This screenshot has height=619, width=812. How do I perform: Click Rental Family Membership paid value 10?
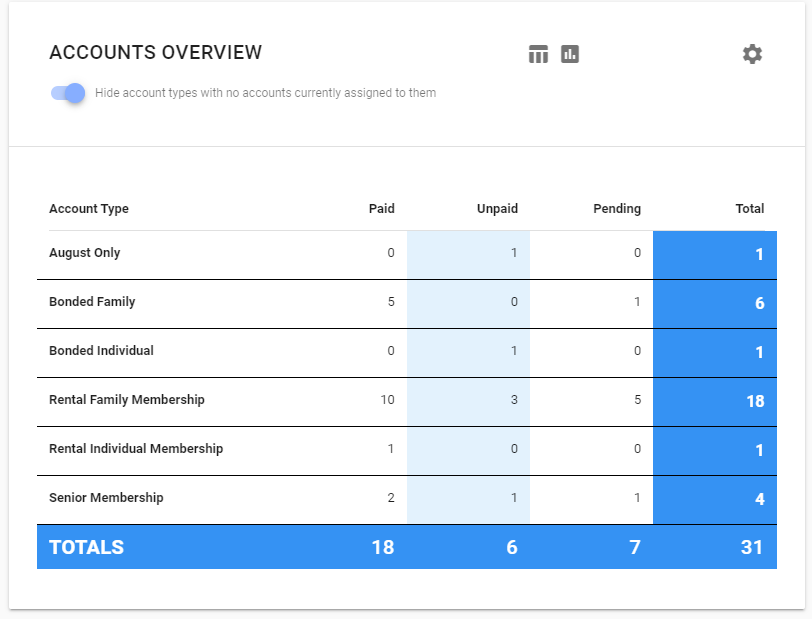tap(387, 400)
